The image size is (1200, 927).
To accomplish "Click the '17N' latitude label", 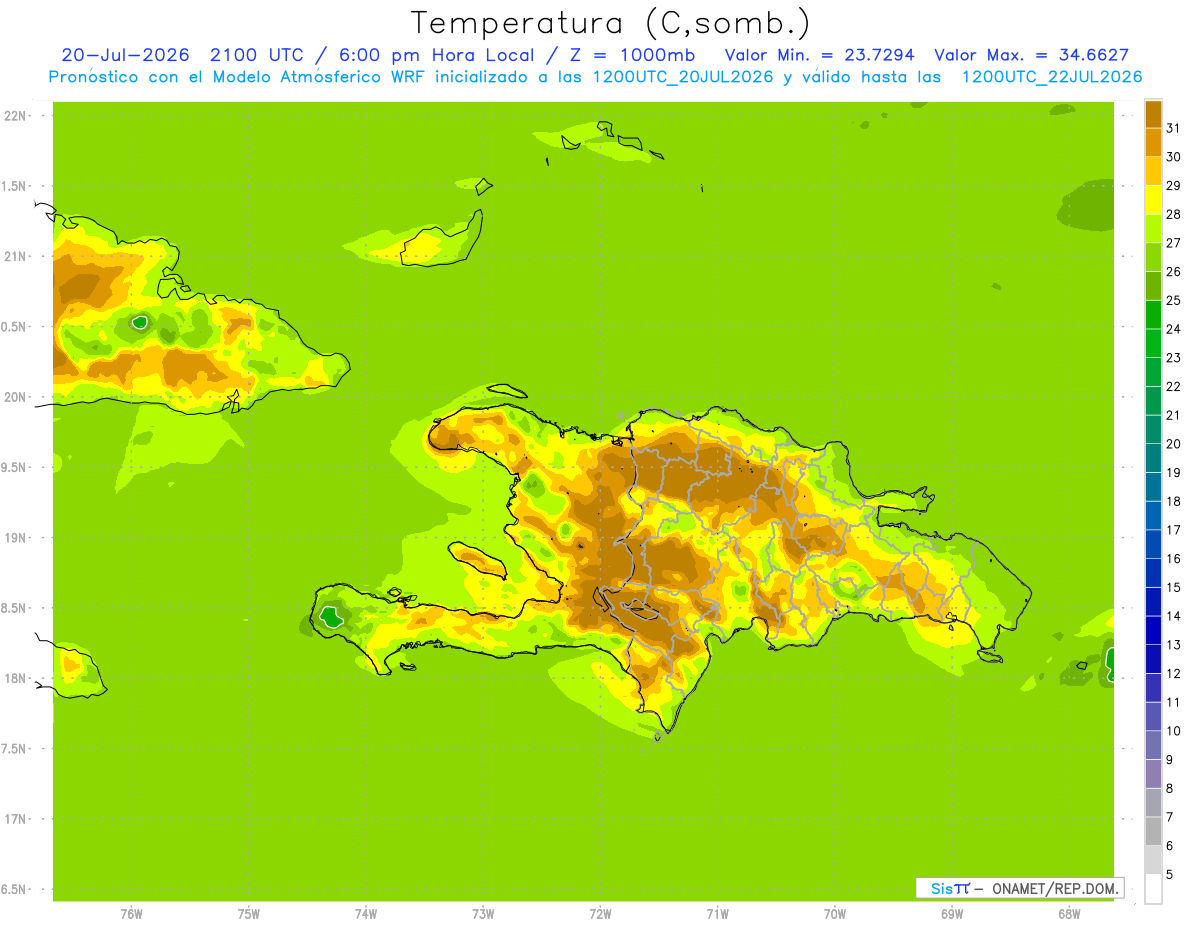I will [15, 819].
